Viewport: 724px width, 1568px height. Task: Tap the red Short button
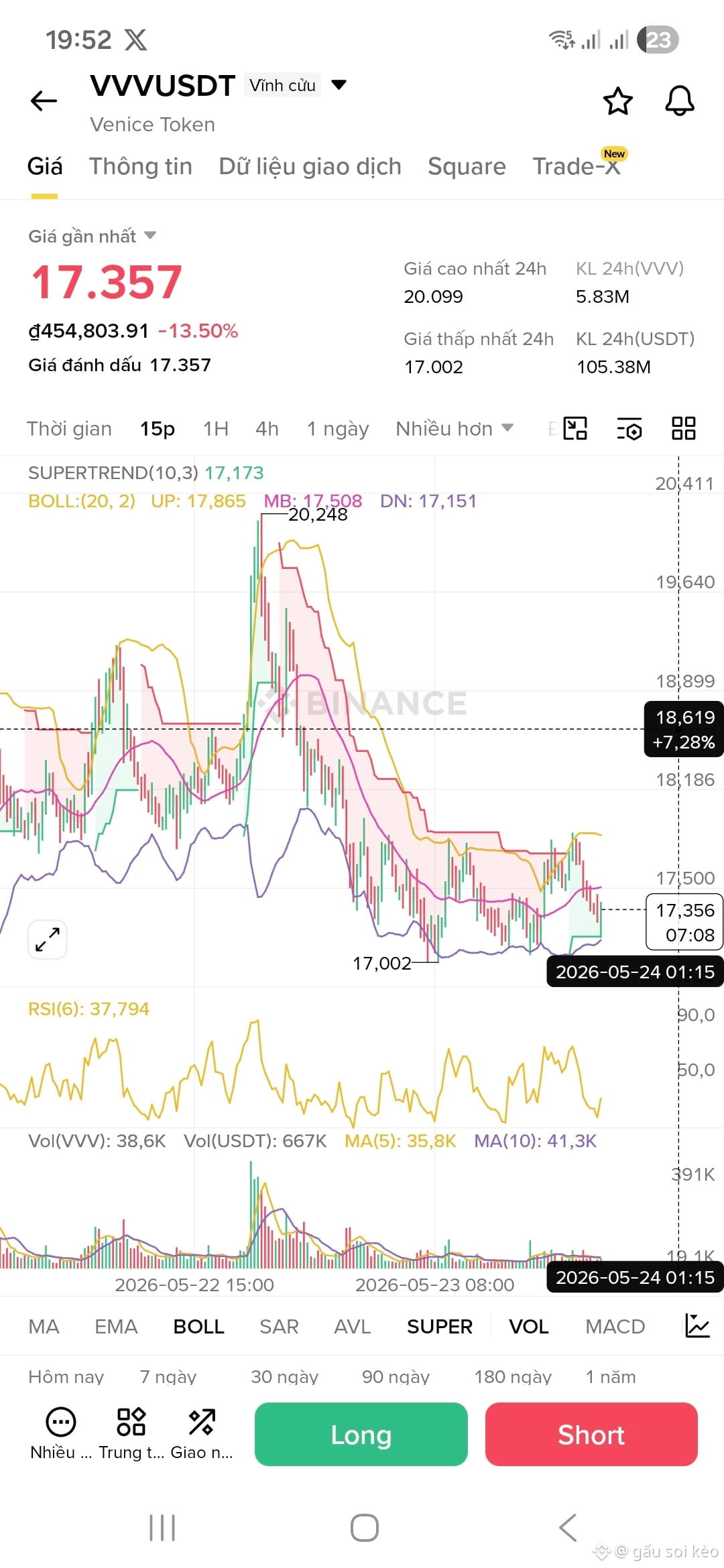(x=591, y=1434)
